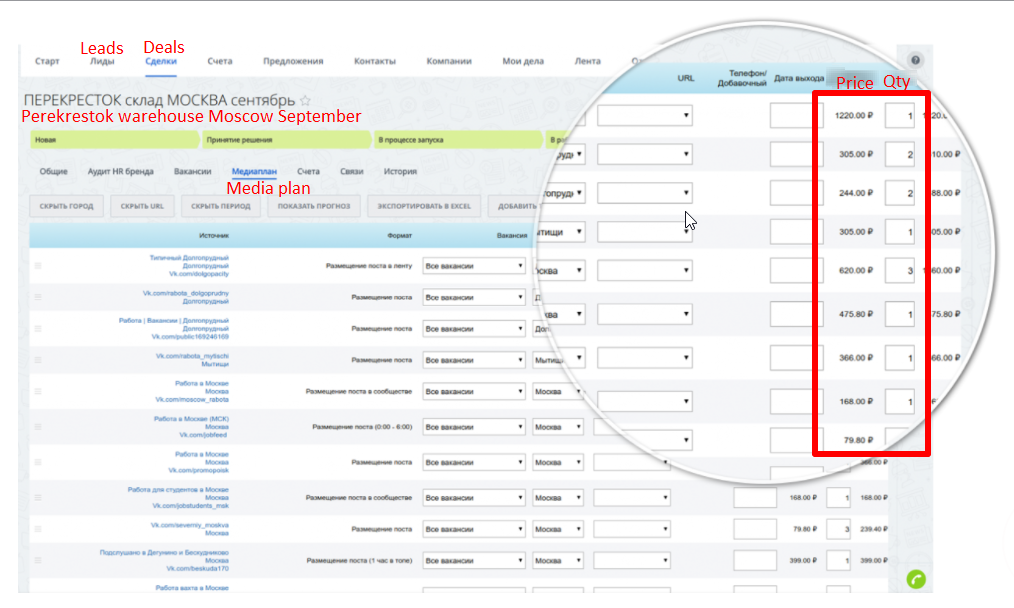Click drag handle of Vk.com/jobstudents_msk row
The image size is (1014, 608).
click(38, 497)
